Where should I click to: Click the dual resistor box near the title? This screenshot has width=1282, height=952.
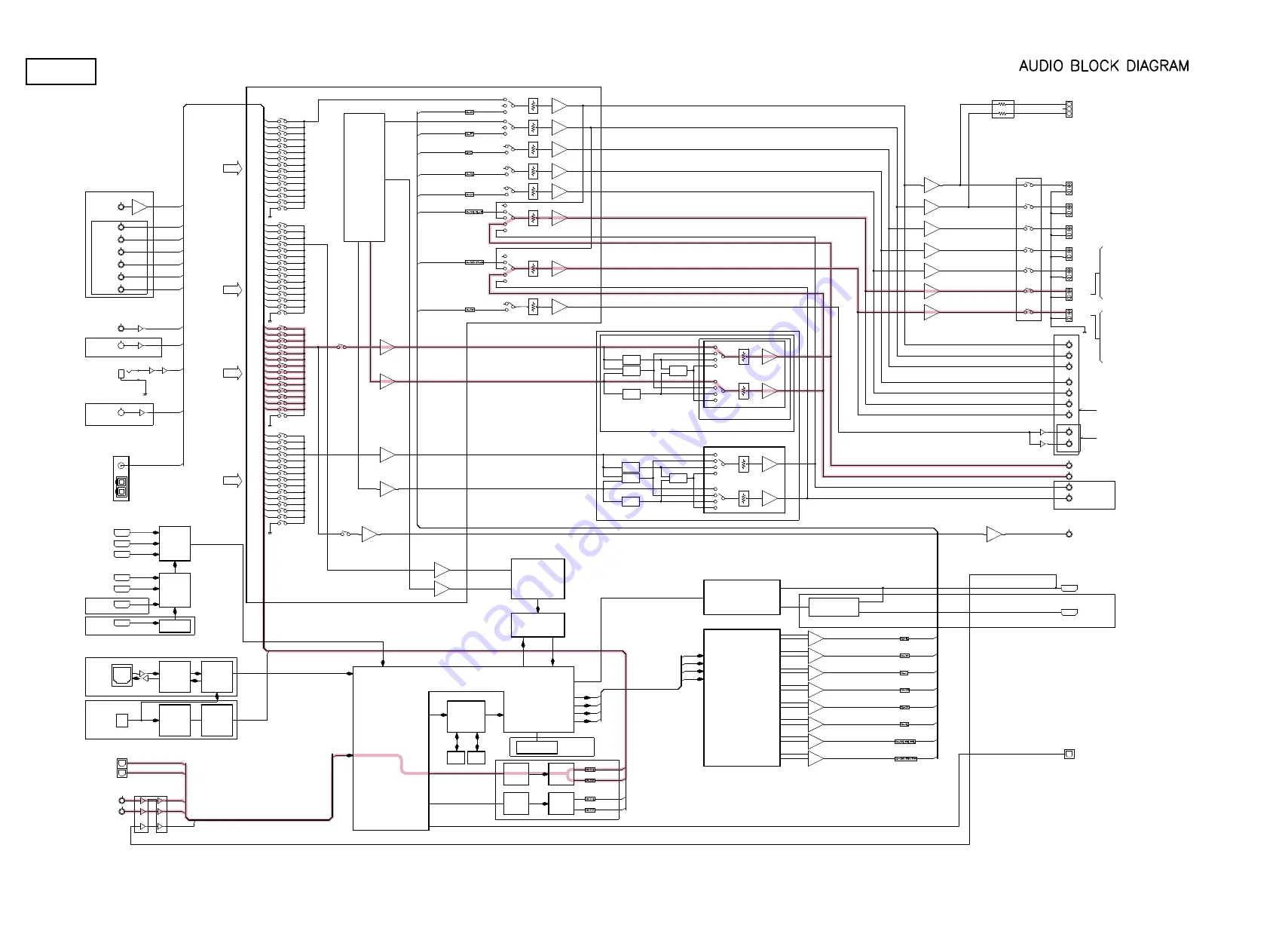(x=1002, y=109)
